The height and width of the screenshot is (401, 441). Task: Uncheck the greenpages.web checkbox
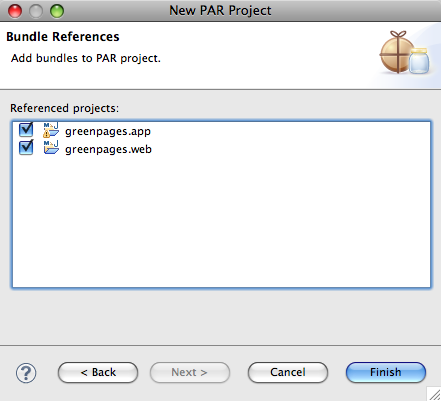pos(26,148)
